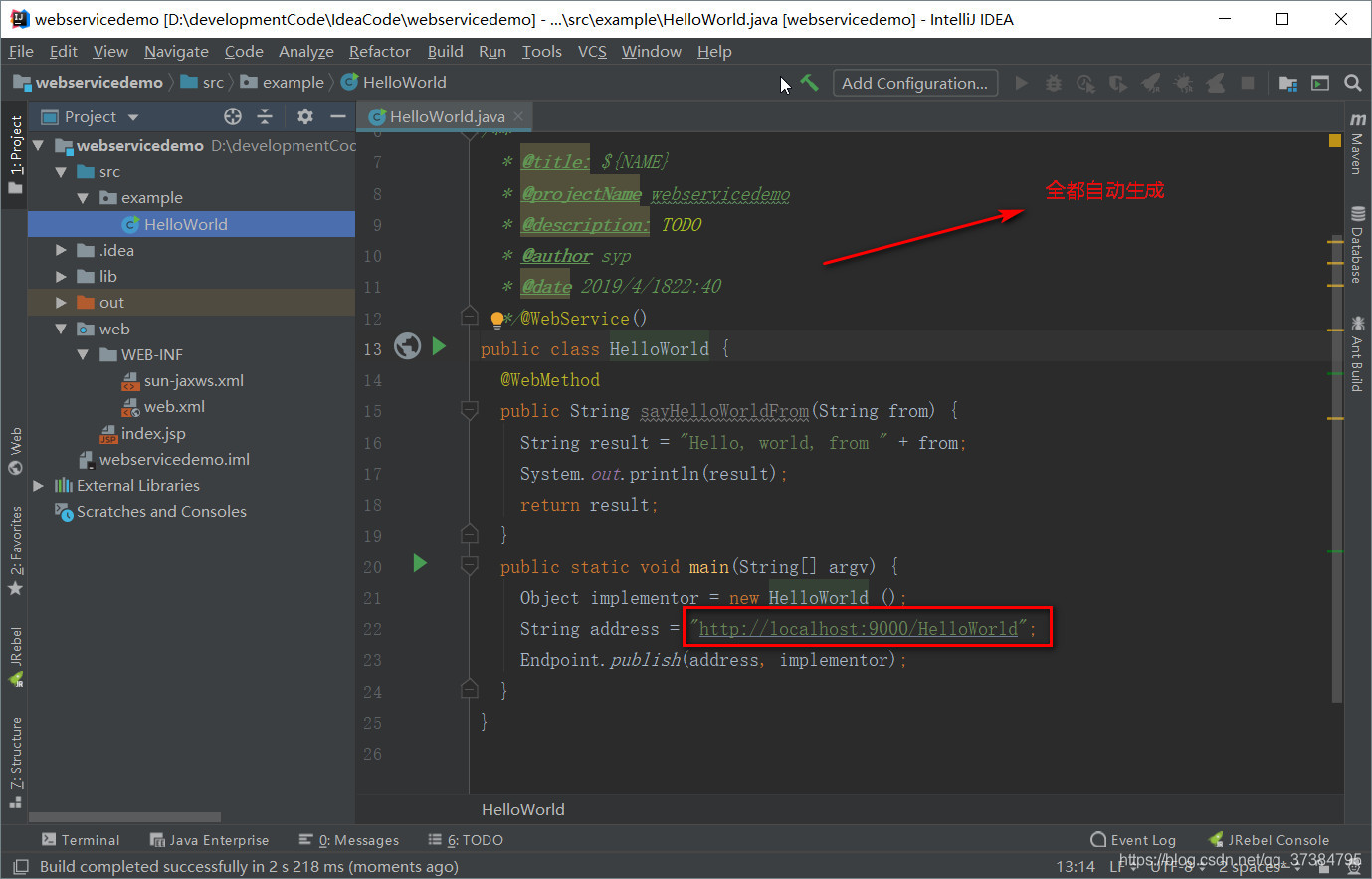1372x879 pixels.
Task: Click the web service globe gutter icon
Action: [407, 346]
